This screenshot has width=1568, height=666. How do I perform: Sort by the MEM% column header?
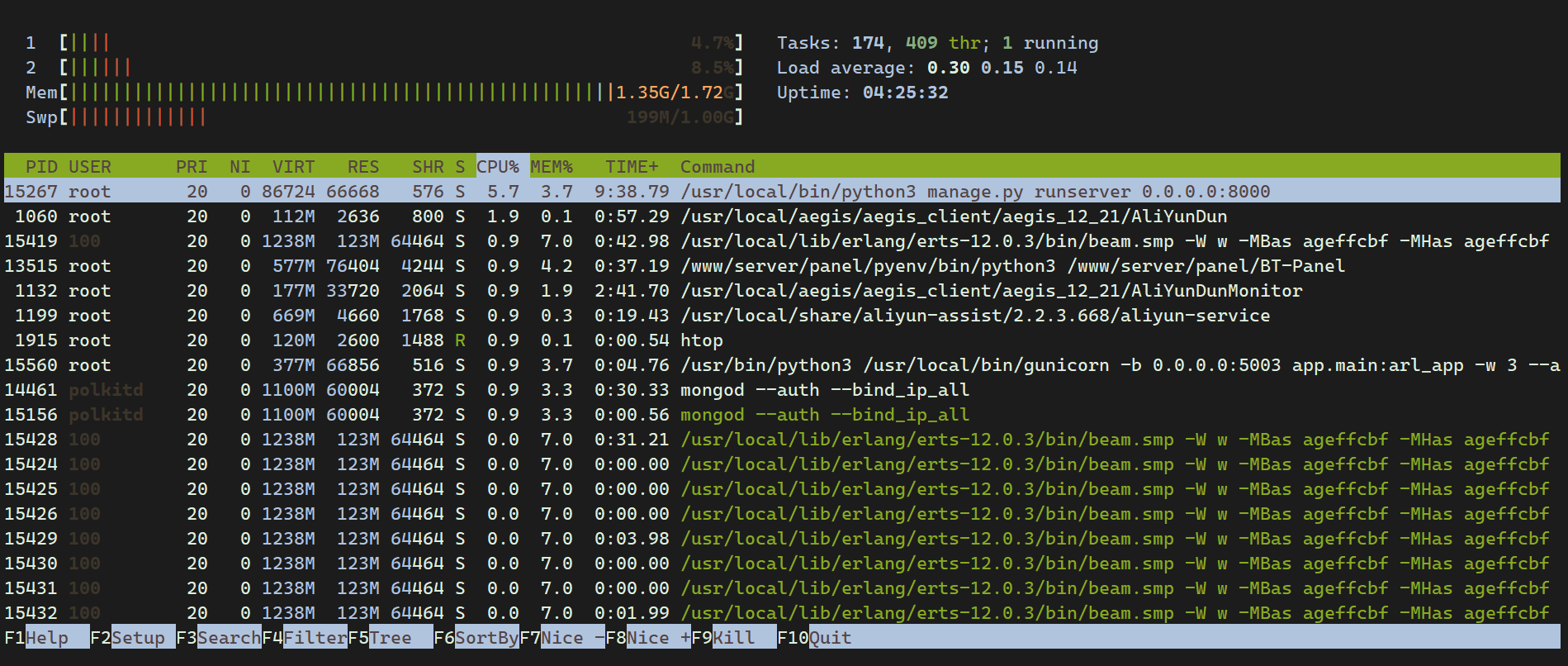click(x=552, y=167)
